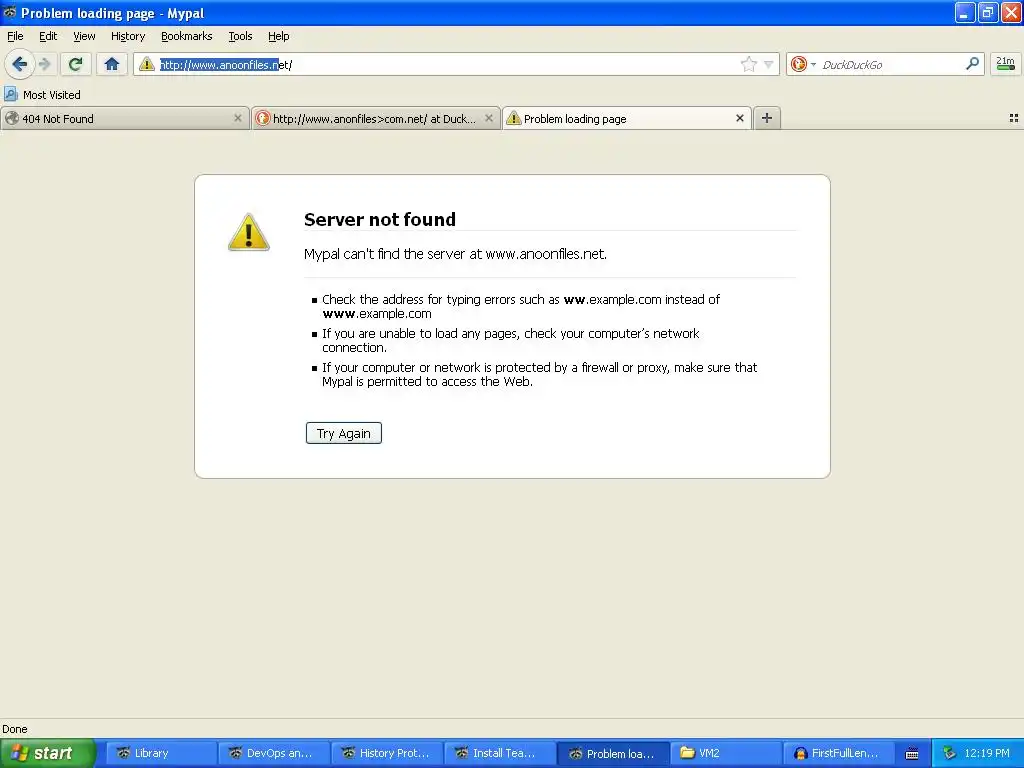The image size is (1024, 768).
Task: Open the Help menu
Action: click(279, 36)
